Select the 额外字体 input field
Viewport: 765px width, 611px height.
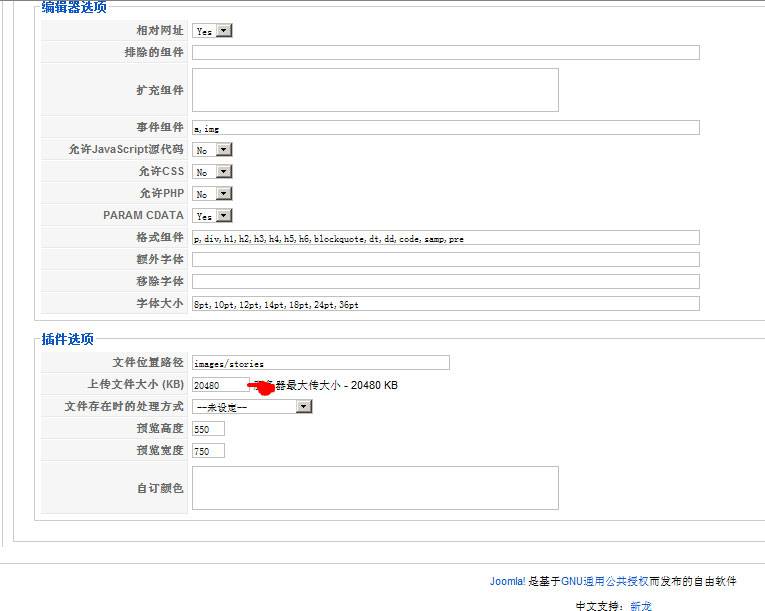445,260
